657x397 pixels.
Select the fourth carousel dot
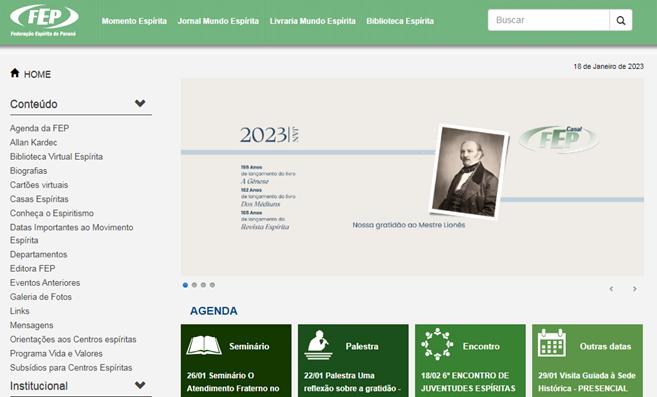[x=212, y=285]
